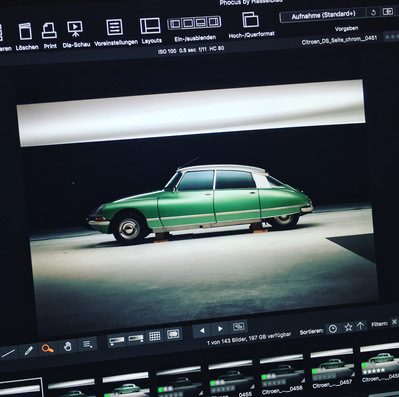
Task: Toggle last panel in Ein-/ausblenden group
Action: pyautogui.click(x=213, y=22)
